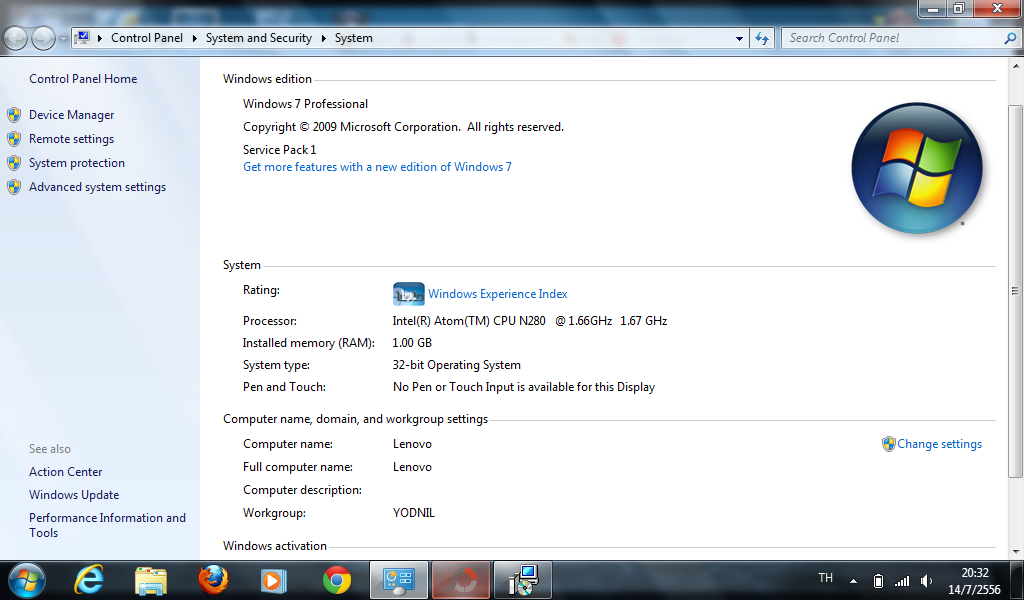Launch Internet Explorer from taskbar
The image size is (1024, 600).
[x=89, y=580]
